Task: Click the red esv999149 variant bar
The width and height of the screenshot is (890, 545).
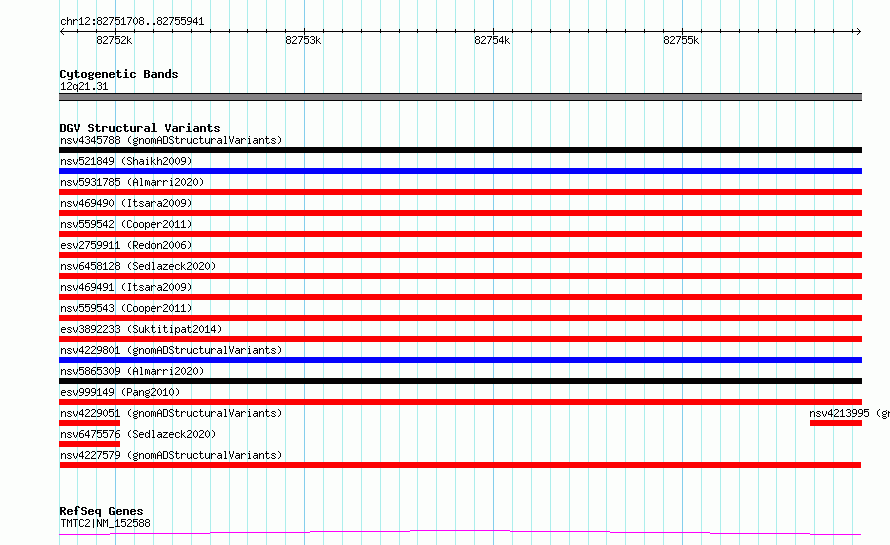Action: tap(460, 402)
